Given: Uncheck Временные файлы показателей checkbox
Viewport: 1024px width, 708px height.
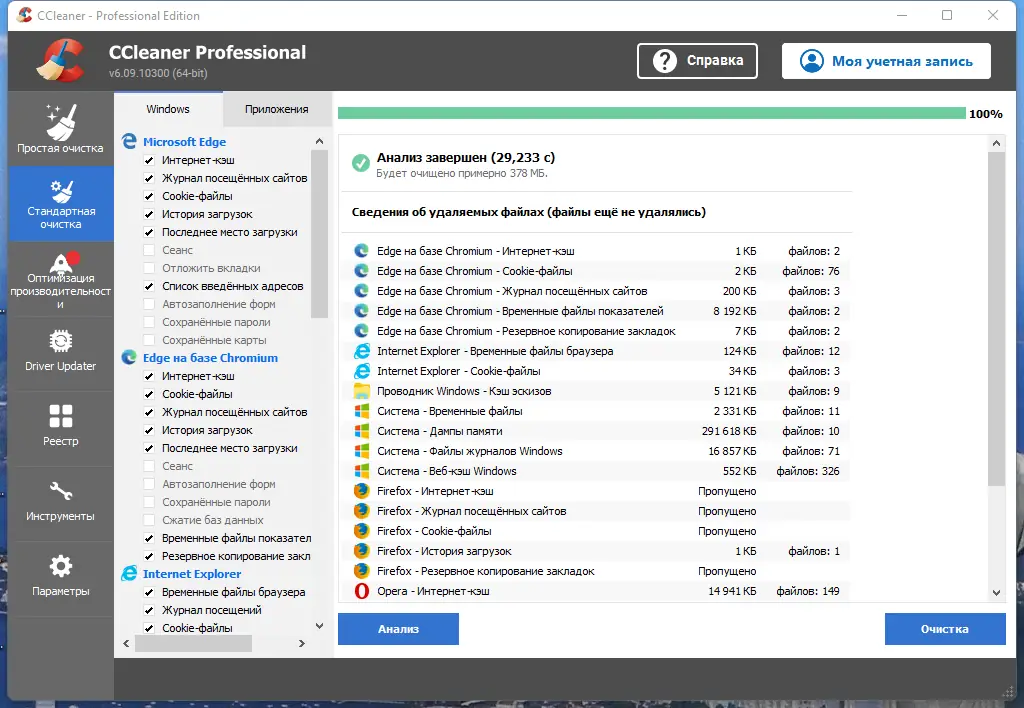Looking at the screenshot, I should [149, 538].
